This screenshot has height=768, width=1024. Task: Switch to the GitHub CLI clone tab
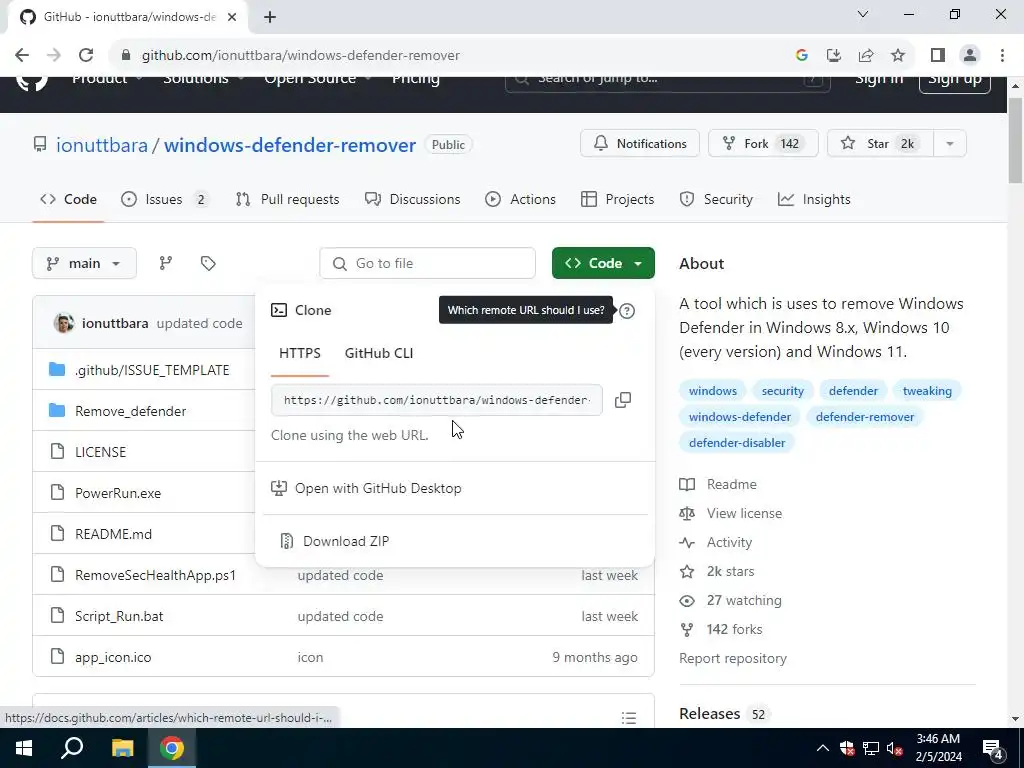pos(379,353)
